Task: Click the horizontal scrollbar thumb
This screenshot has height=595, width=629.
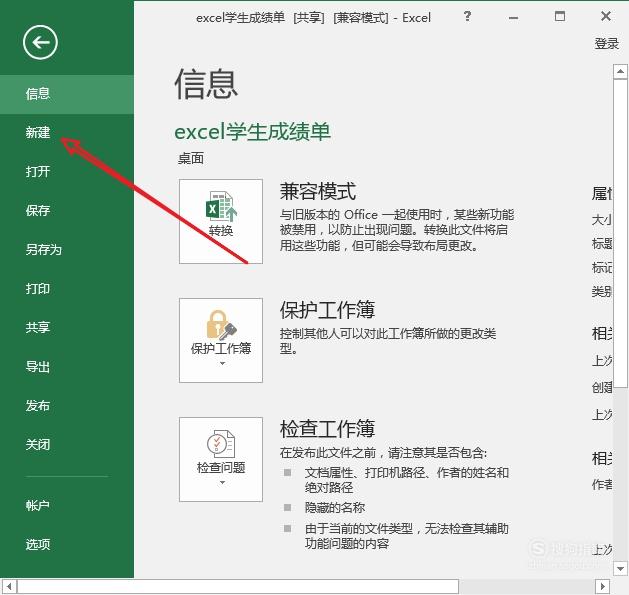Action: pyautogui.click(x=238, y=587)
